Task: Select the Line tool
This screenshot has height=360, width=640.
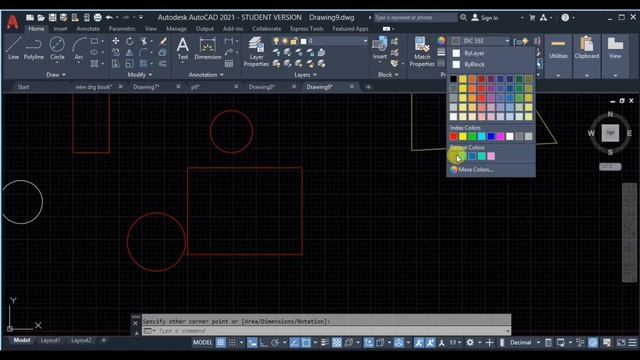Action: click(x=13, y=48)
